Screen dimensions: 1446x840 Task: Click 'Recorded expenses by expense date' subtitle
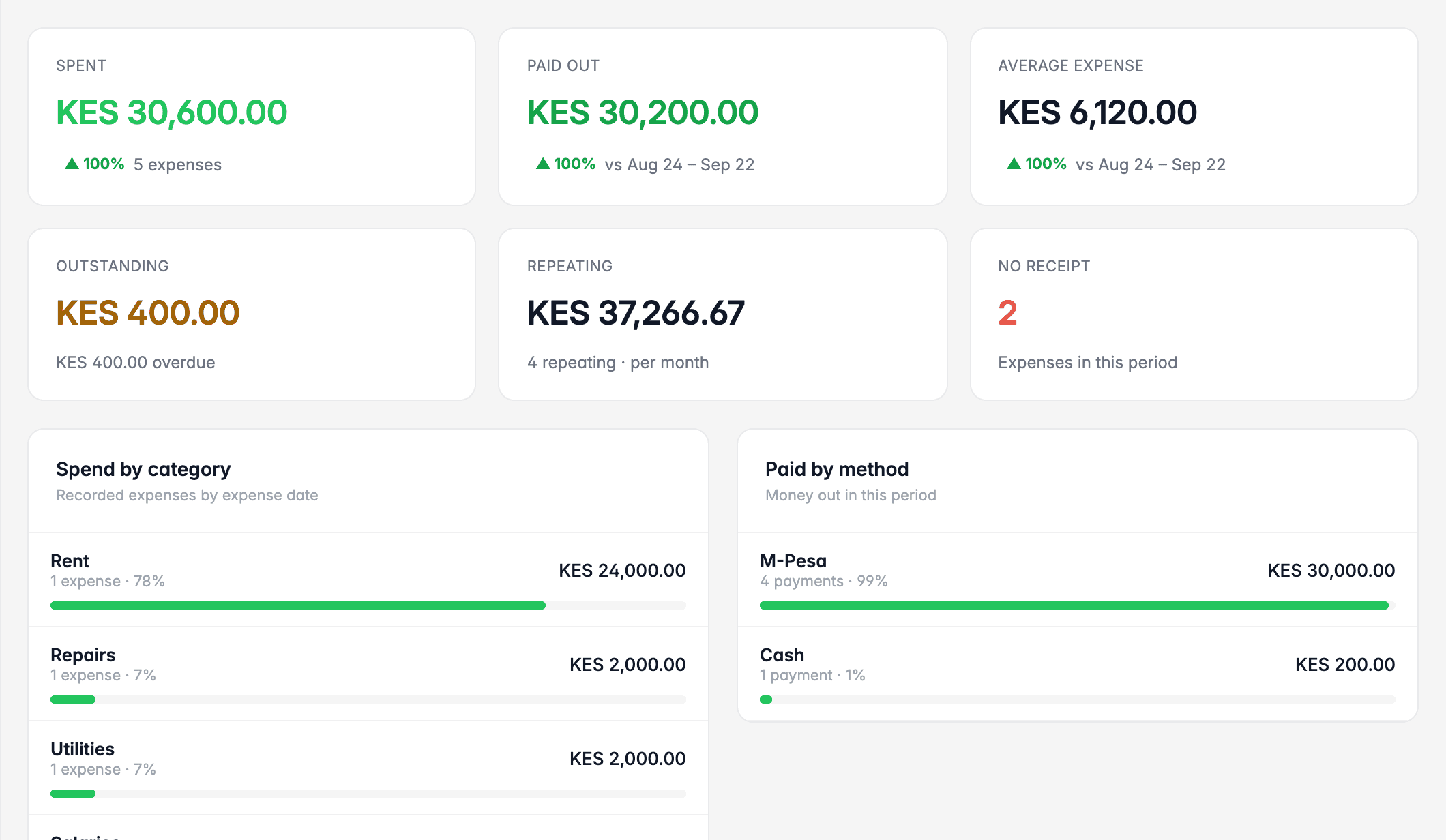coord(187,496)
